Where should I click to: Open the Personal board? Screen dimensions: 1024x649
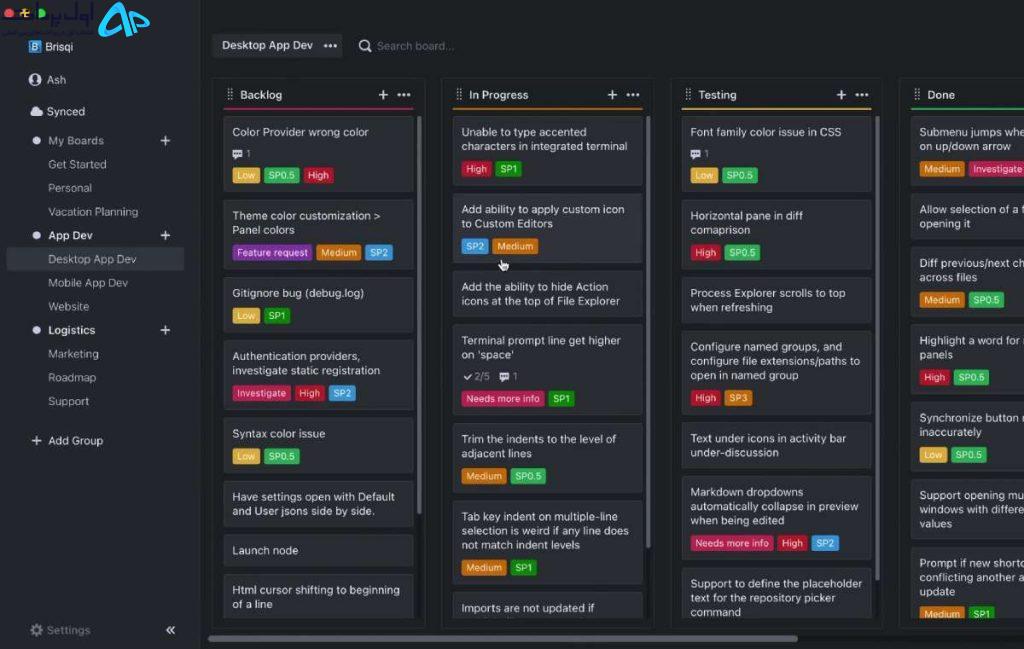point(70,188)
